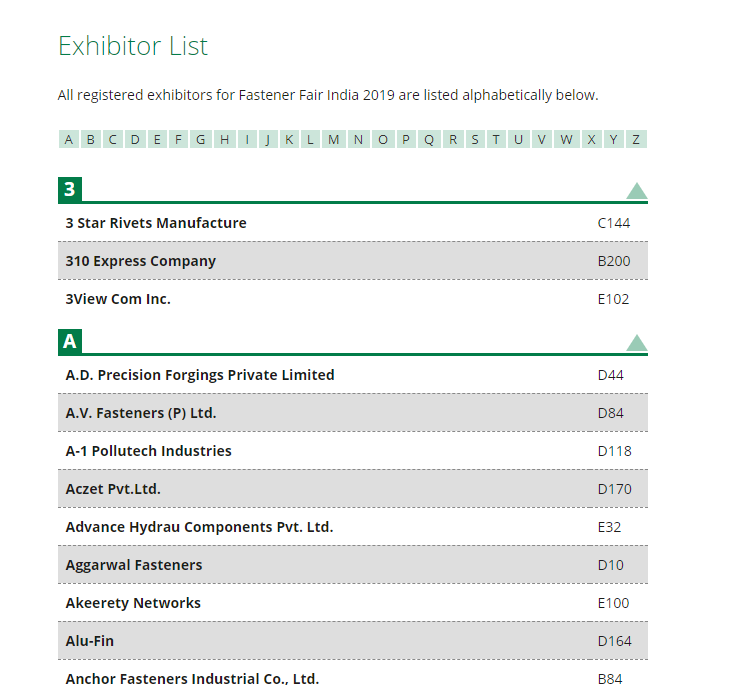
Task: Jump to letter S in alphabet index
Action: point(475,139)
